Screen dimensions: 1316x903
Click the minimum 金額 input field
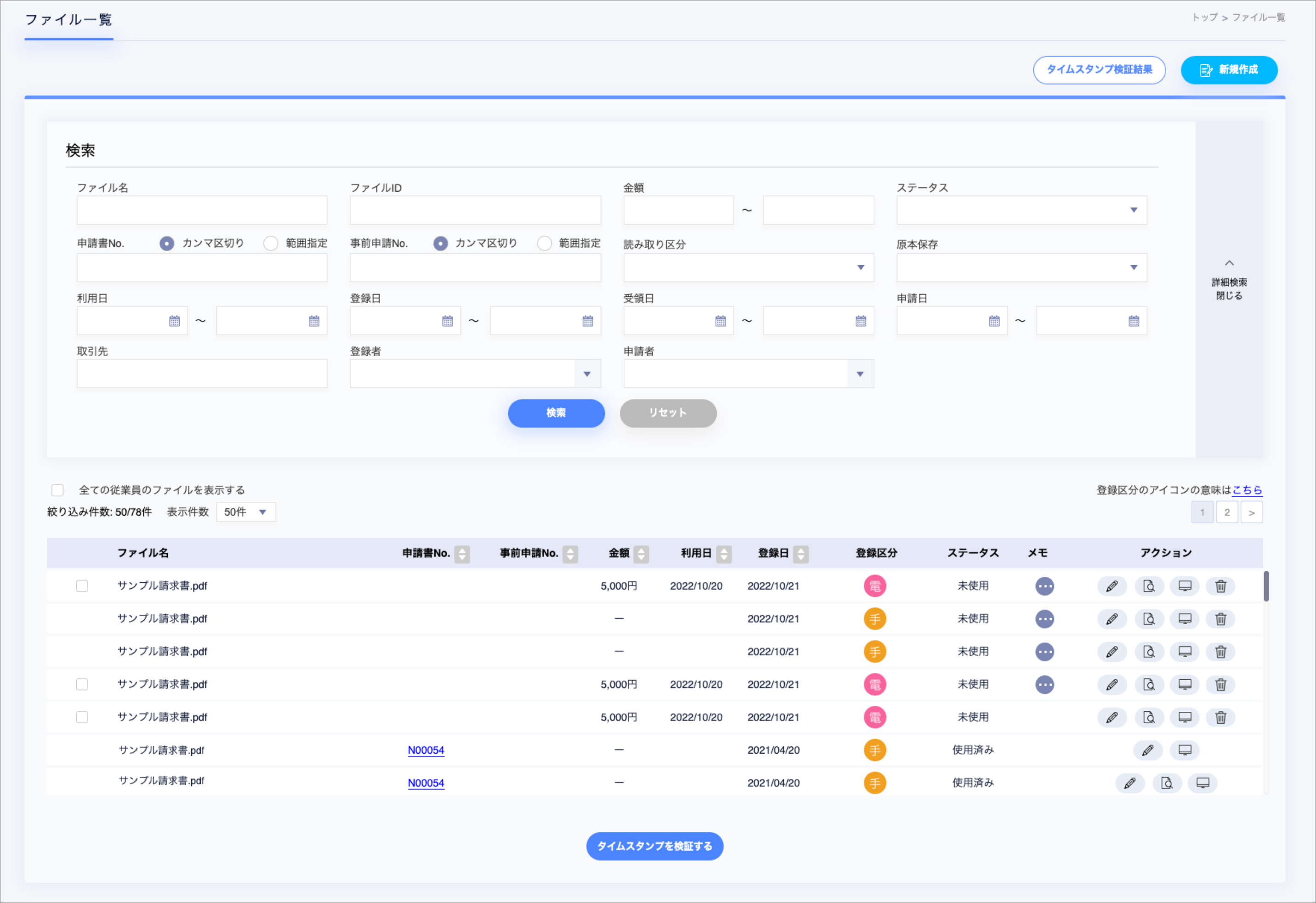pos(678,210)
